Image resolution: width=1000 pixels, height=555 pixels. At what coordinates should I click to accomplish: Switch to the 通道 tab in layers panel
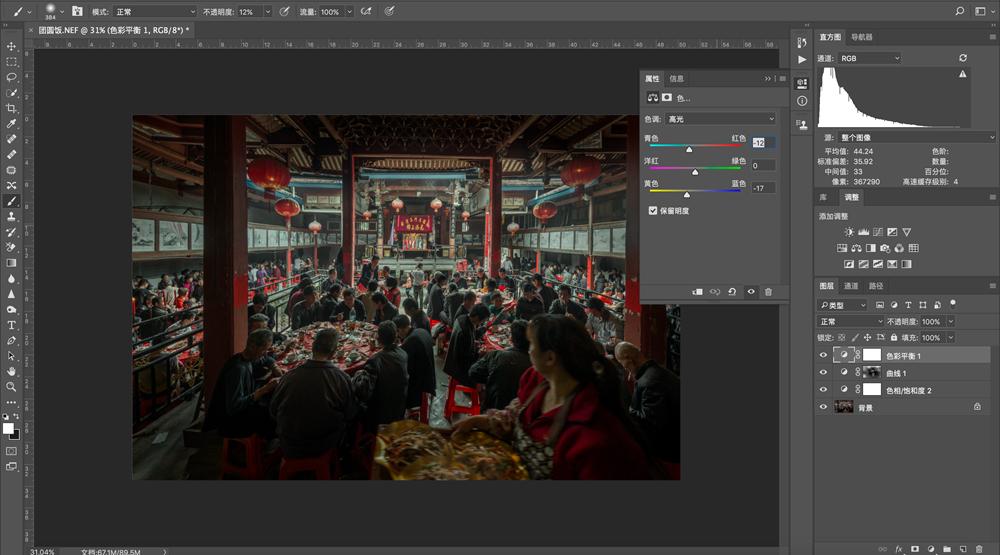pos(851,286)
